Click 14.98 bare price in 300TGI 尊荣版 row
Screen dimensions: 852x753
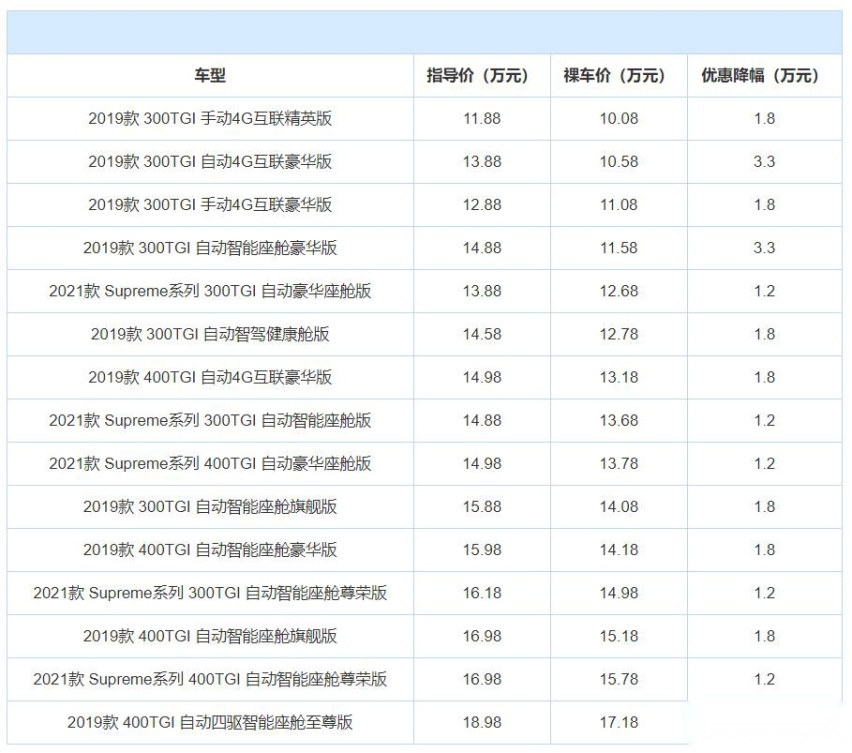(x=619, y=593)
